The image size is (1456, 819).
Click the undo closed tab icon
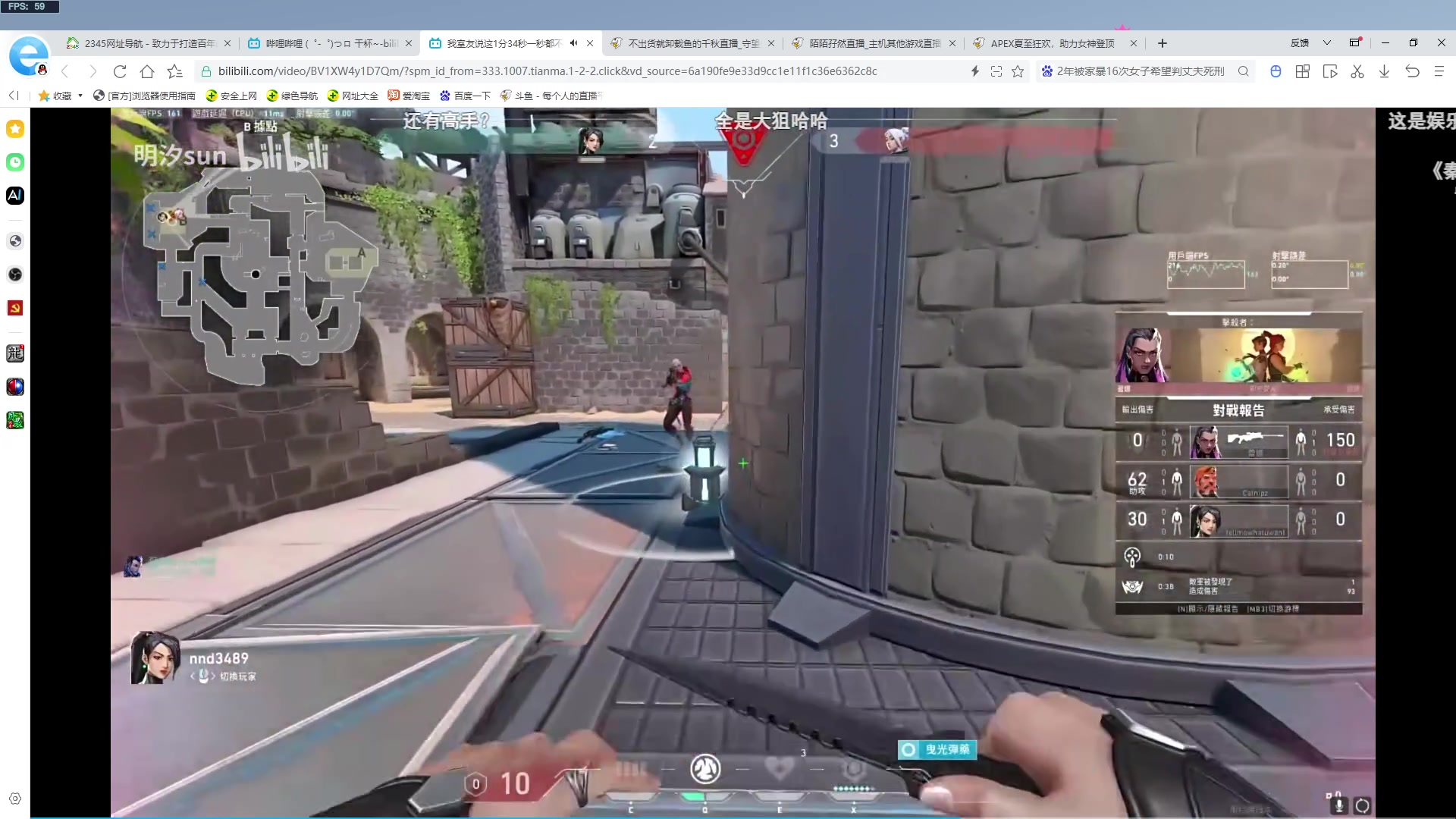click(1412, 71)
